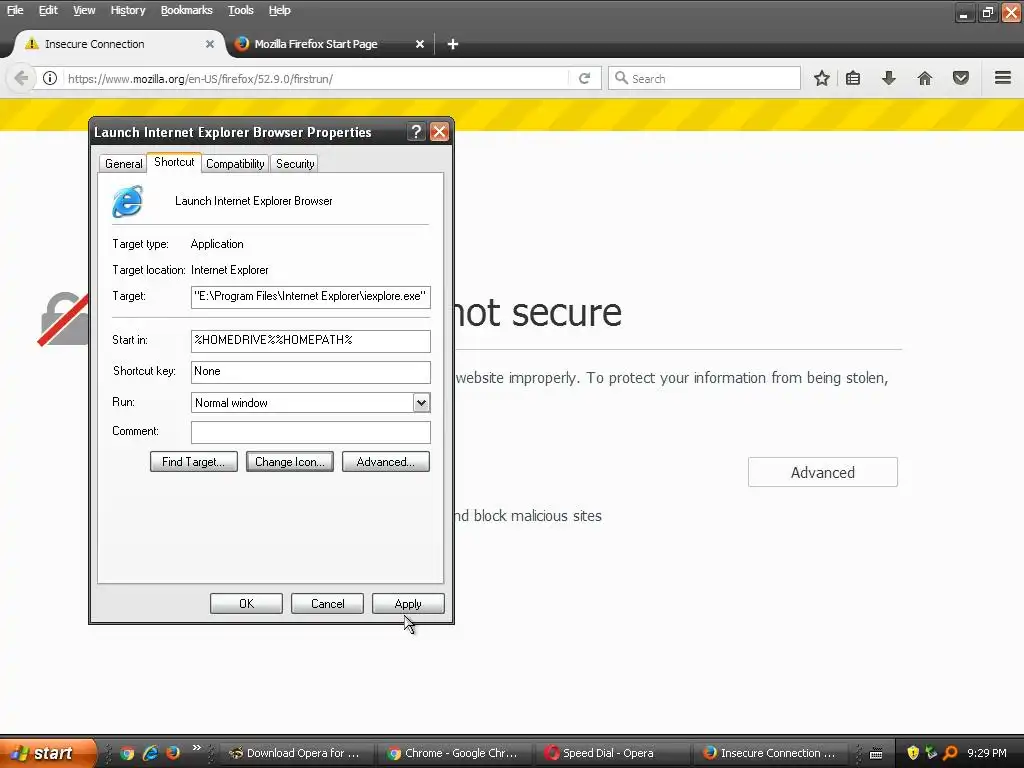
Task: Open the Help menu
Action: (280, 10)
